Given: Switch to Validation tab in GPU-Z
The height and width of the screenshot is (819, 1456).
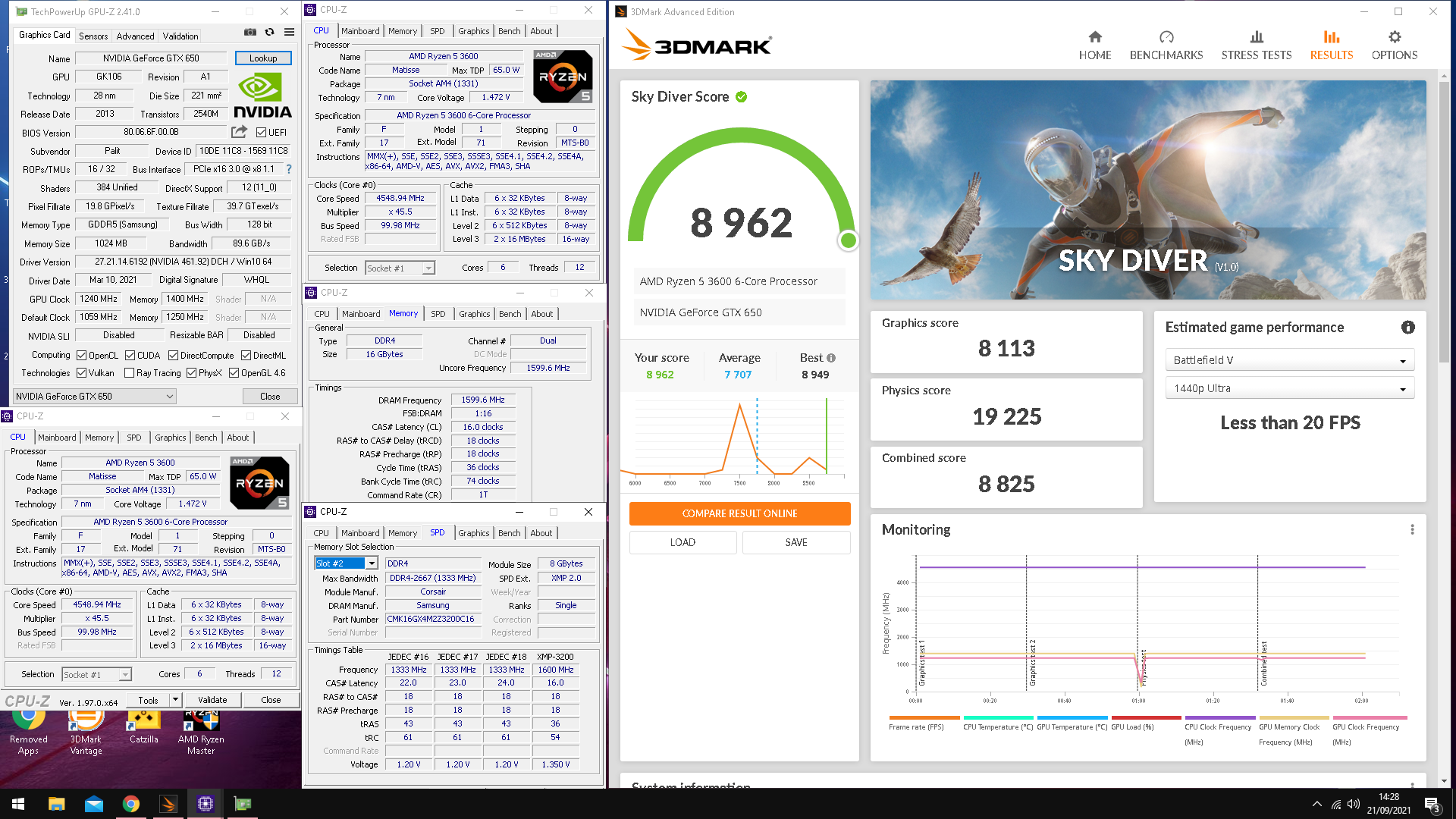Looking at the screenshot, I should (x=180, y=36).
